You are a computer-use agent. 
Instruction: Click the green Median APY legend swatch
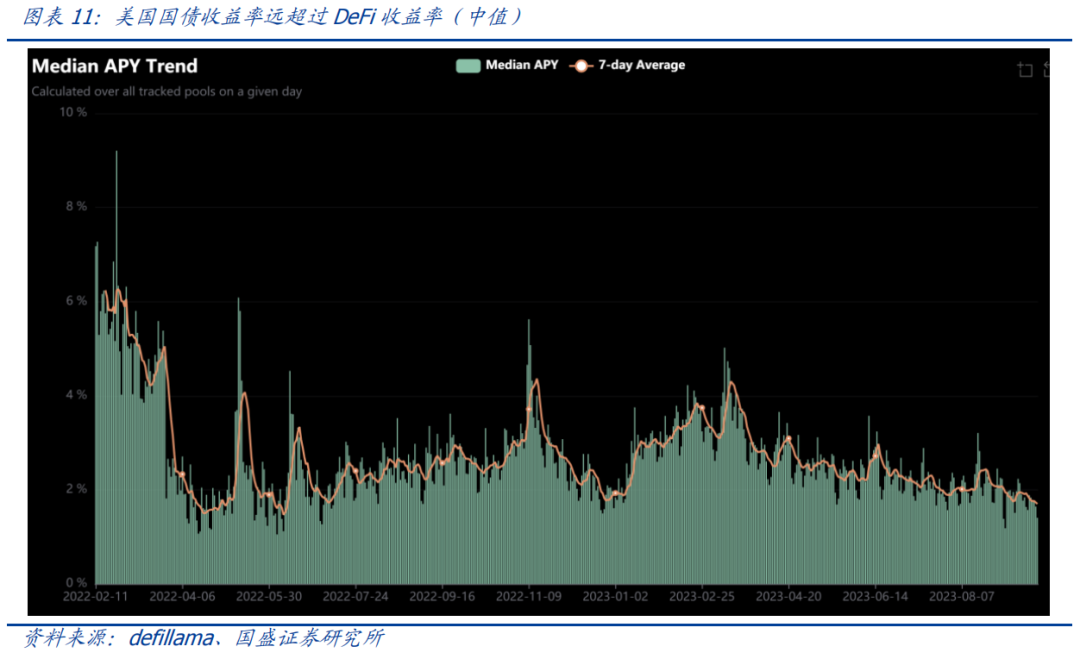468,65
